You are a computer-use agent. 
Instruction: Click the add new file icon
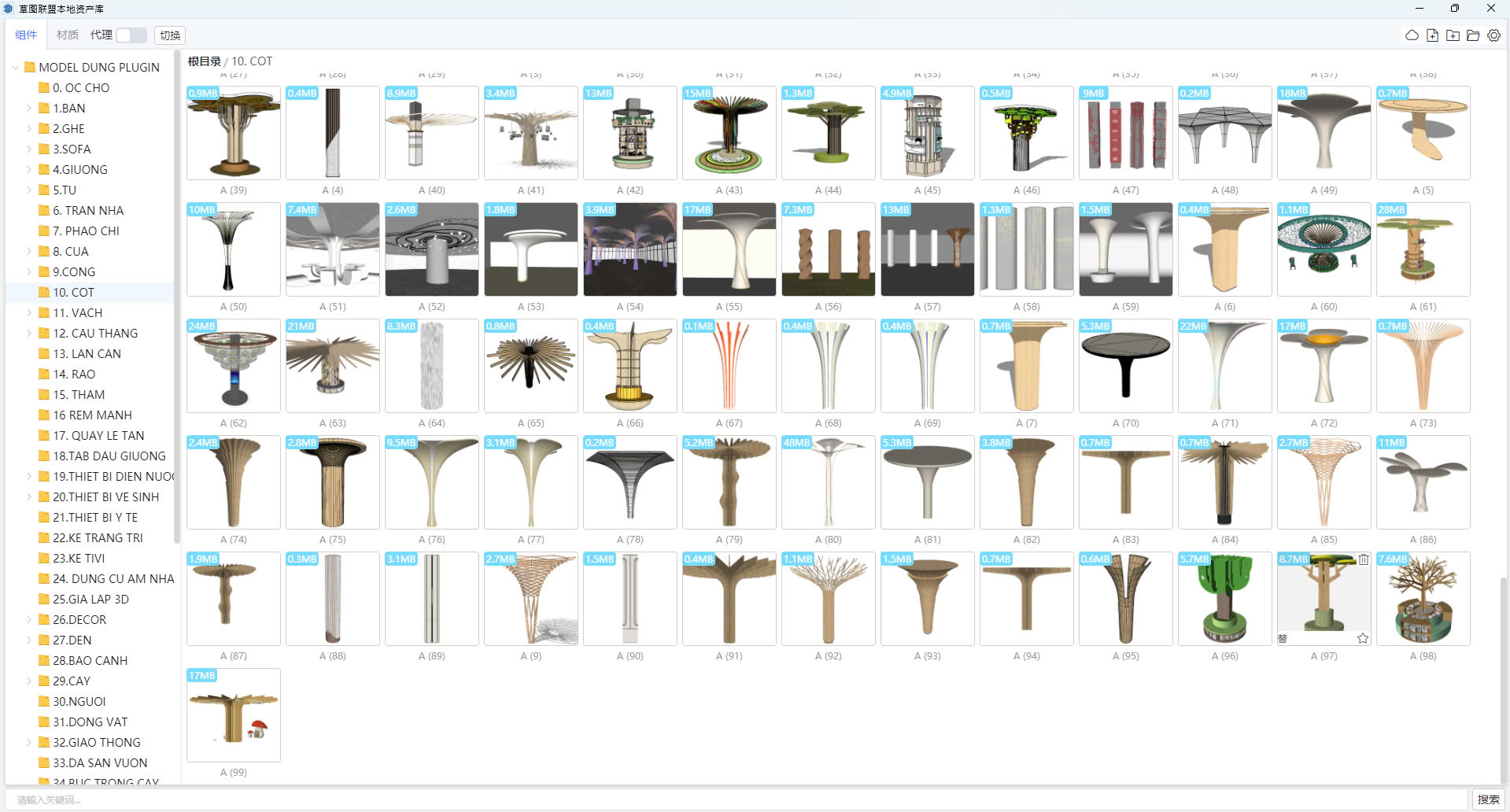(x=1432, y=35)
